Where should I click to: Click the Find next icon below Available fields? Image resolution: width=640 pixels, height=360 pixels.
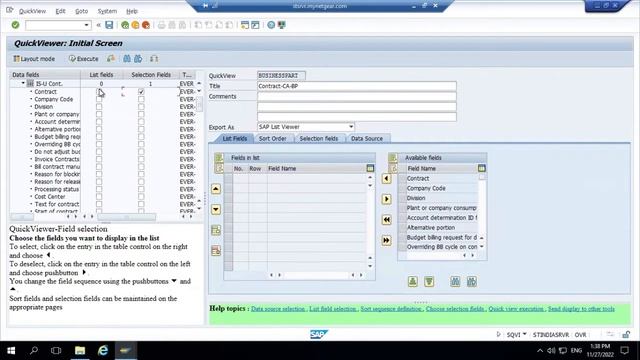point(471,281)
